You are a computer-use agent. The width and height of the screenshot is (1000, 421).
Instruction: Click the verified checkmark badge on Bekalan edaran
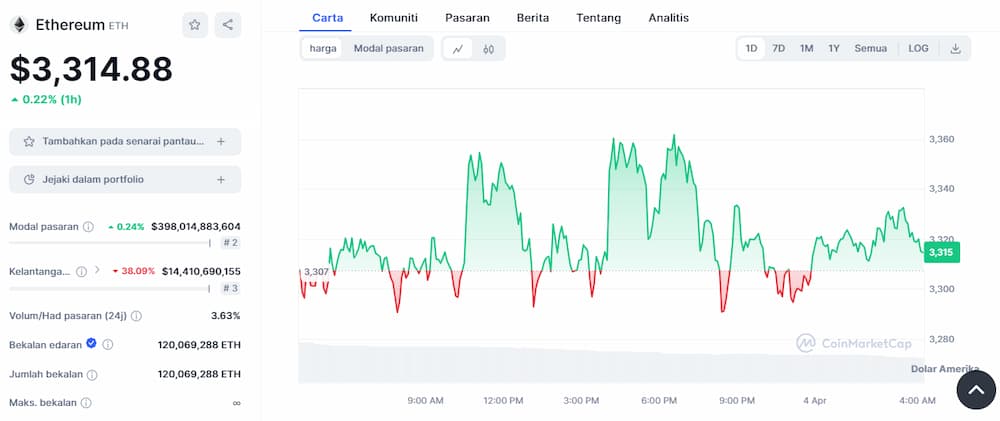coord(91,343)
